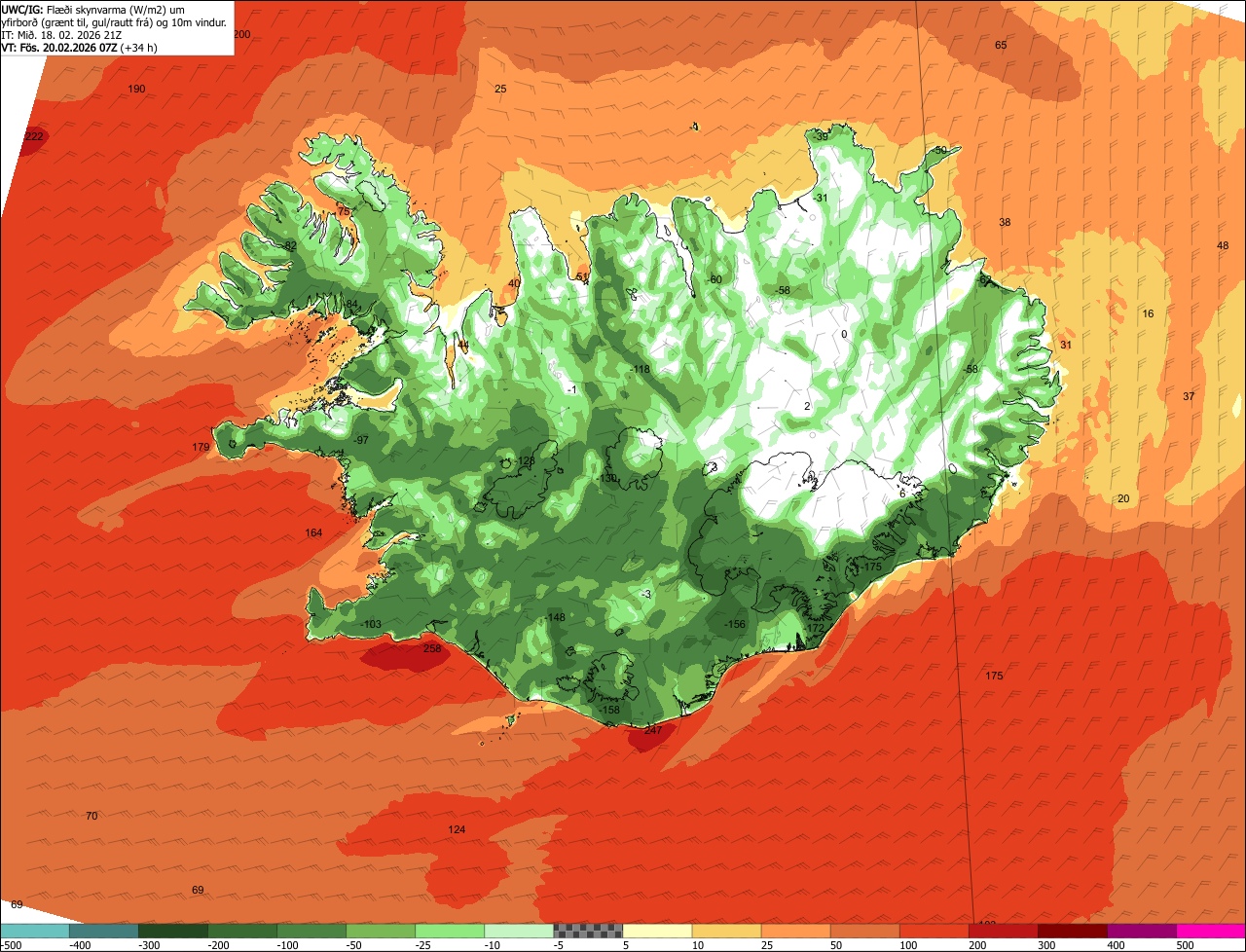This screenshot has width=1246, height=952.
Task: Click the 16 flux value in the eastern sea
Action: click(x=1148, y=313)
